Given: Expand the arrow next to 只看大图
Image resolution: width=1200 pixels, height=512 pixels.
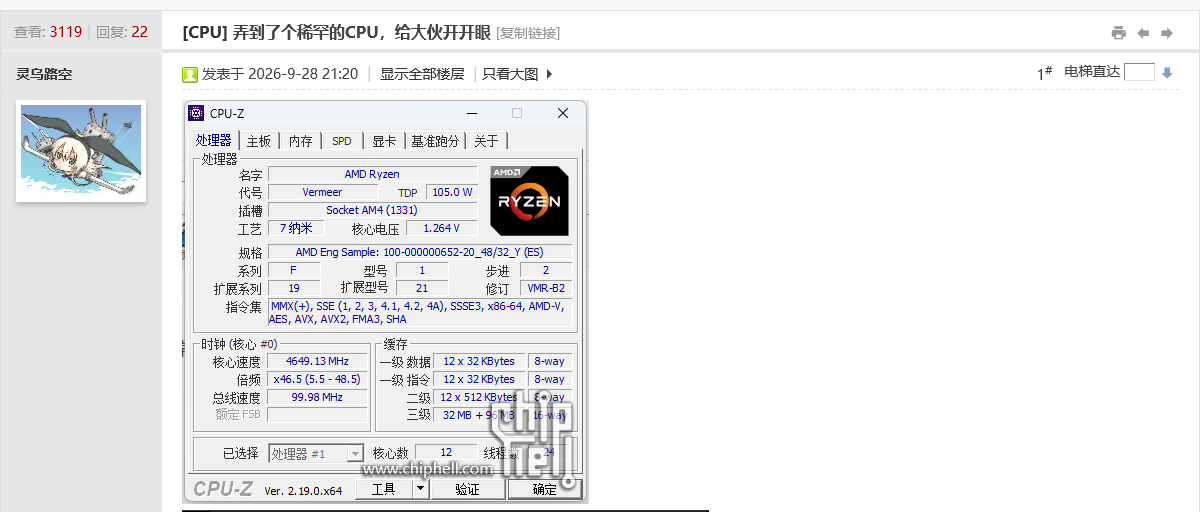Looking at the screenshot, I should 548,74.
